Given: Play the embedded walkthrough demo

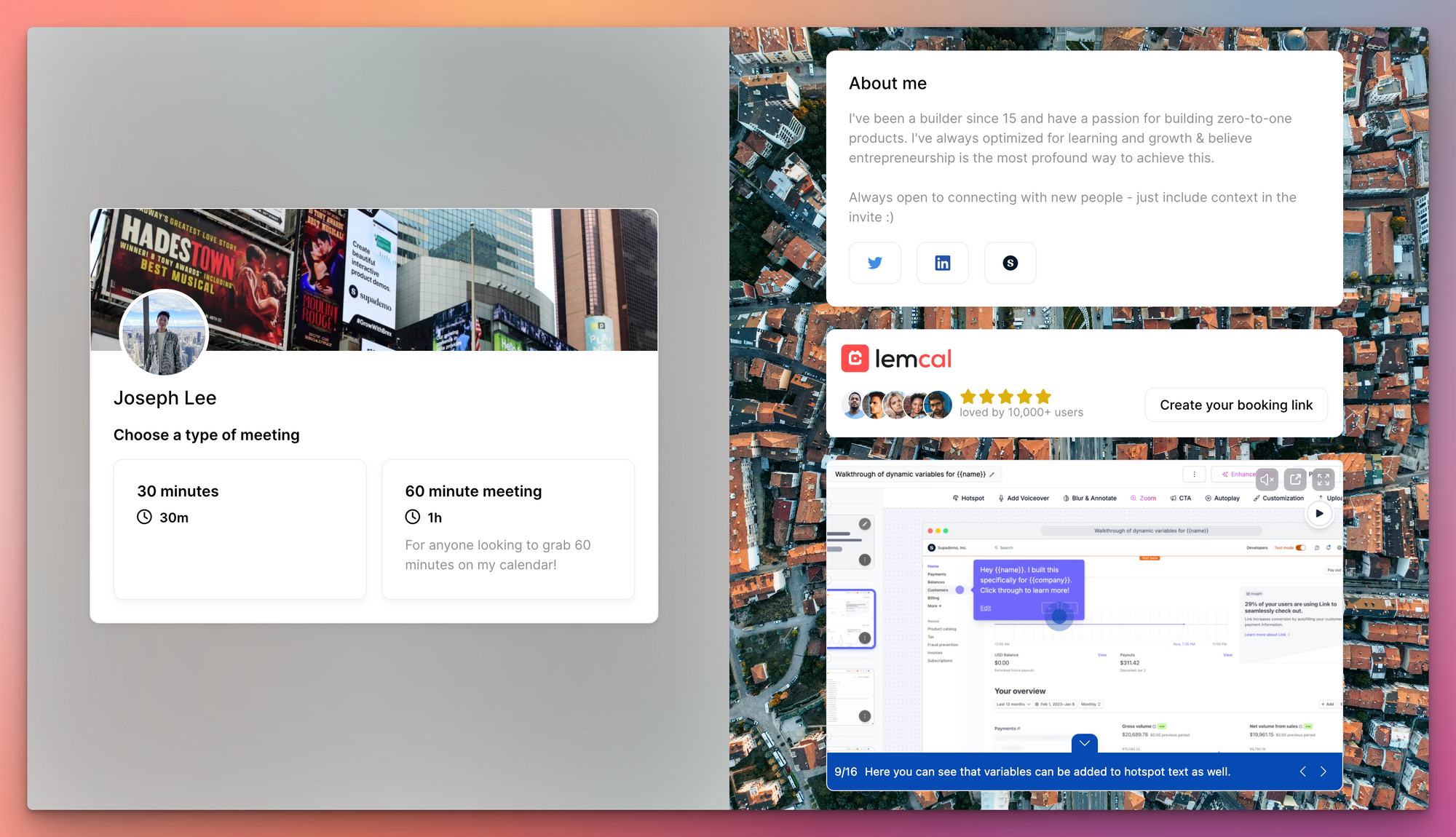Looking at the screenshot, I should [1319, 513].
